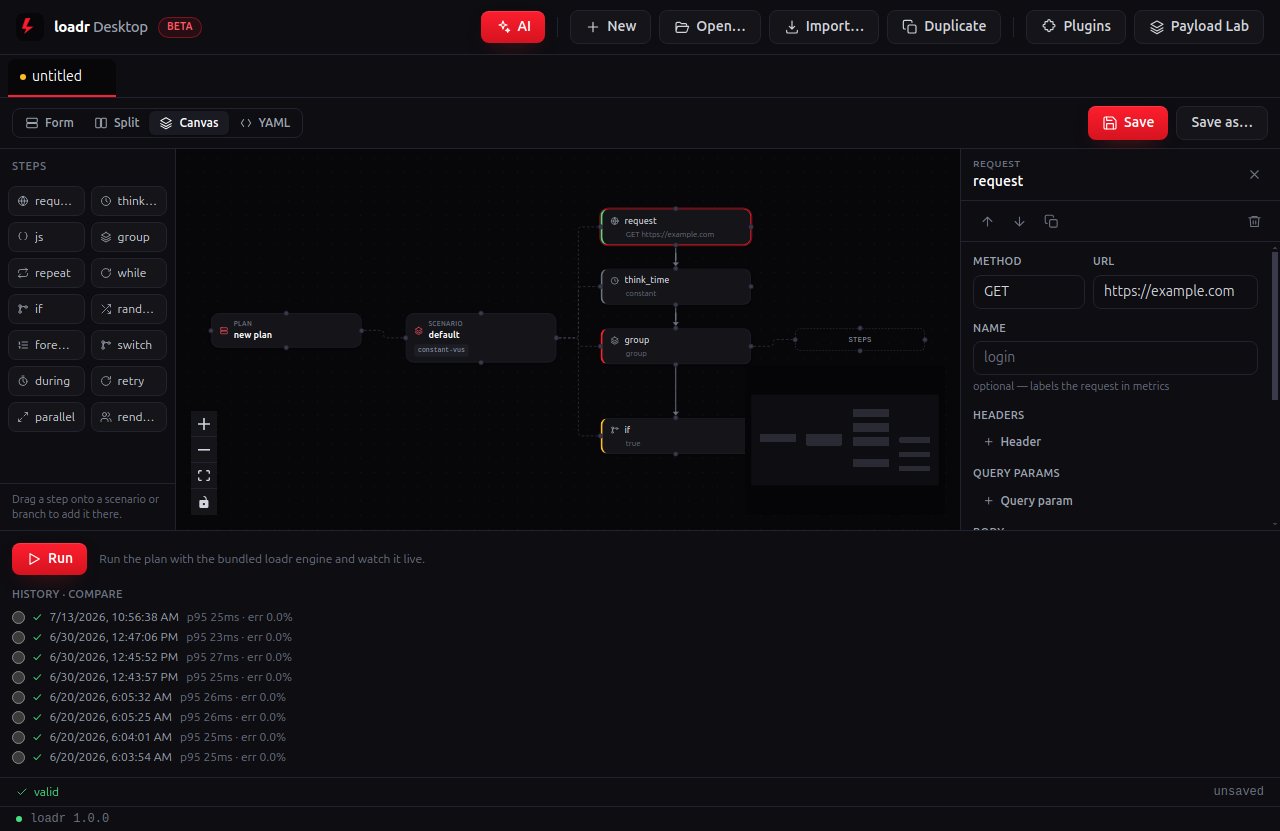
Task: Fit canvas view to screen
Action: [204, 476]
